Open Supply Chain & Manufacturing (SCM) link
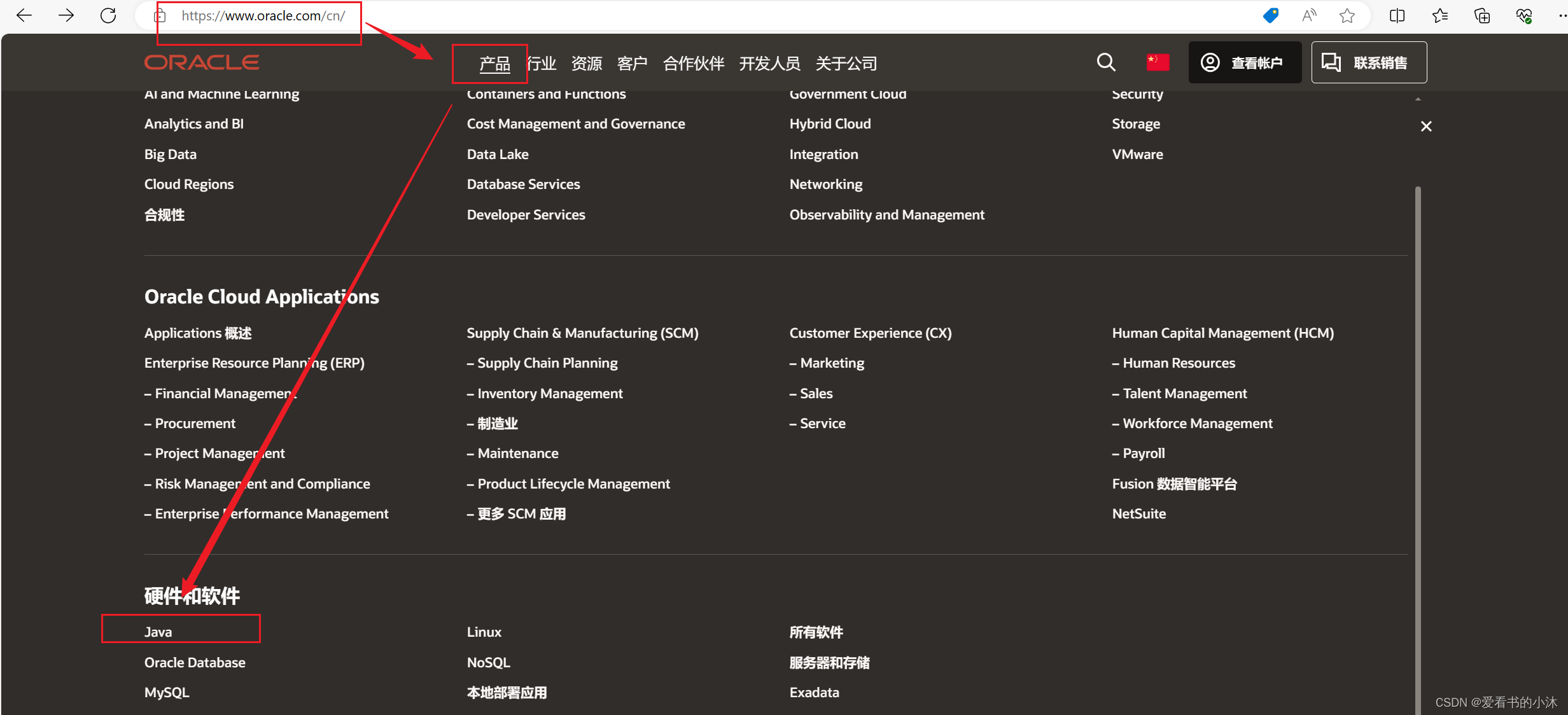1568x715 pixels. [583, 333]
